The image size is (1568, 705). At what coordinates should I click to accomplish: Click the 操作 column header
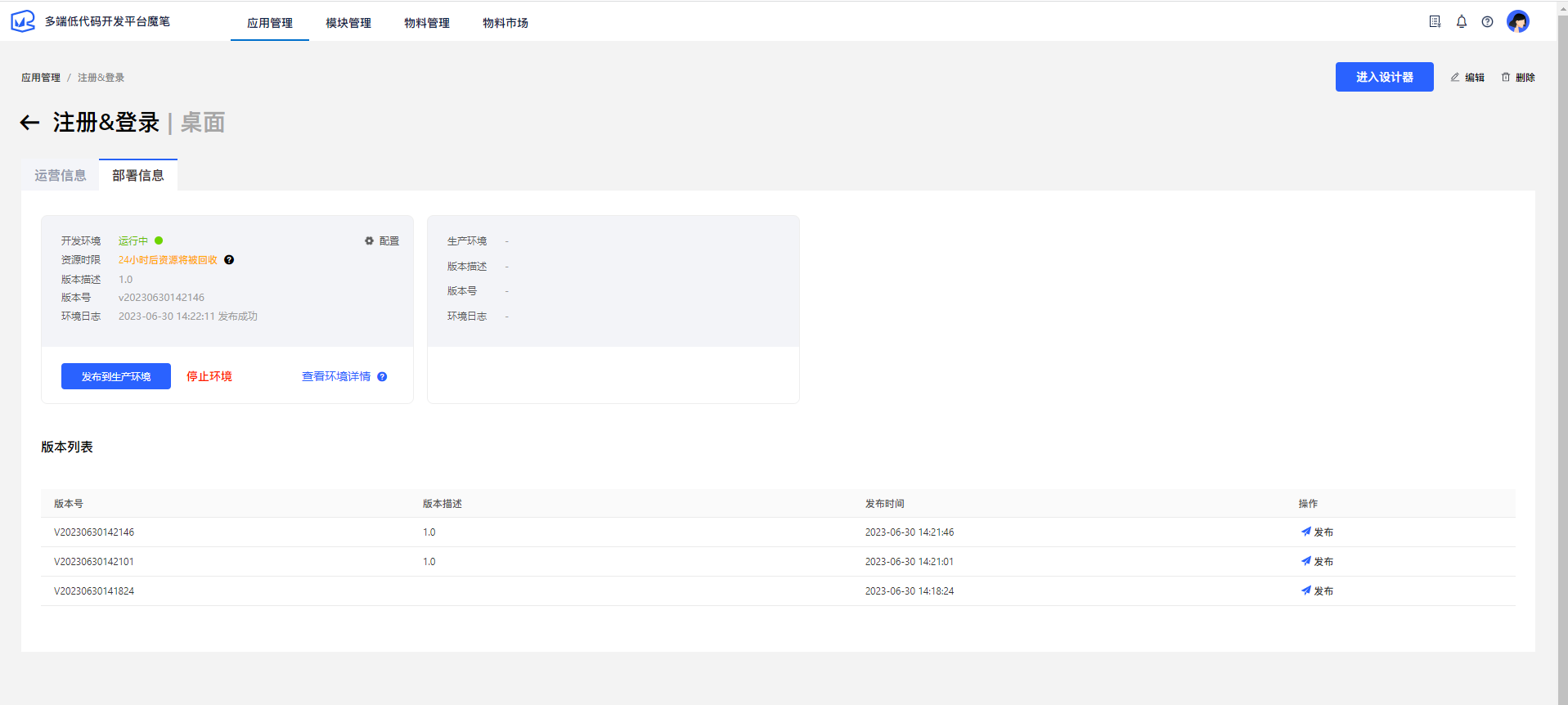coord(1308,504)
